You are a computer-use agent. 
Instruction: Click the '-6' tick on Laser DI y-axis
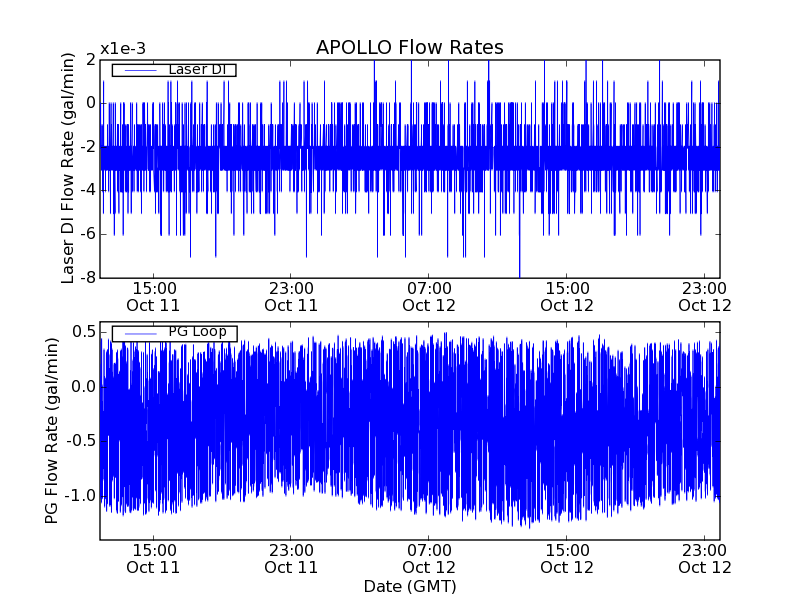point(88,234)
